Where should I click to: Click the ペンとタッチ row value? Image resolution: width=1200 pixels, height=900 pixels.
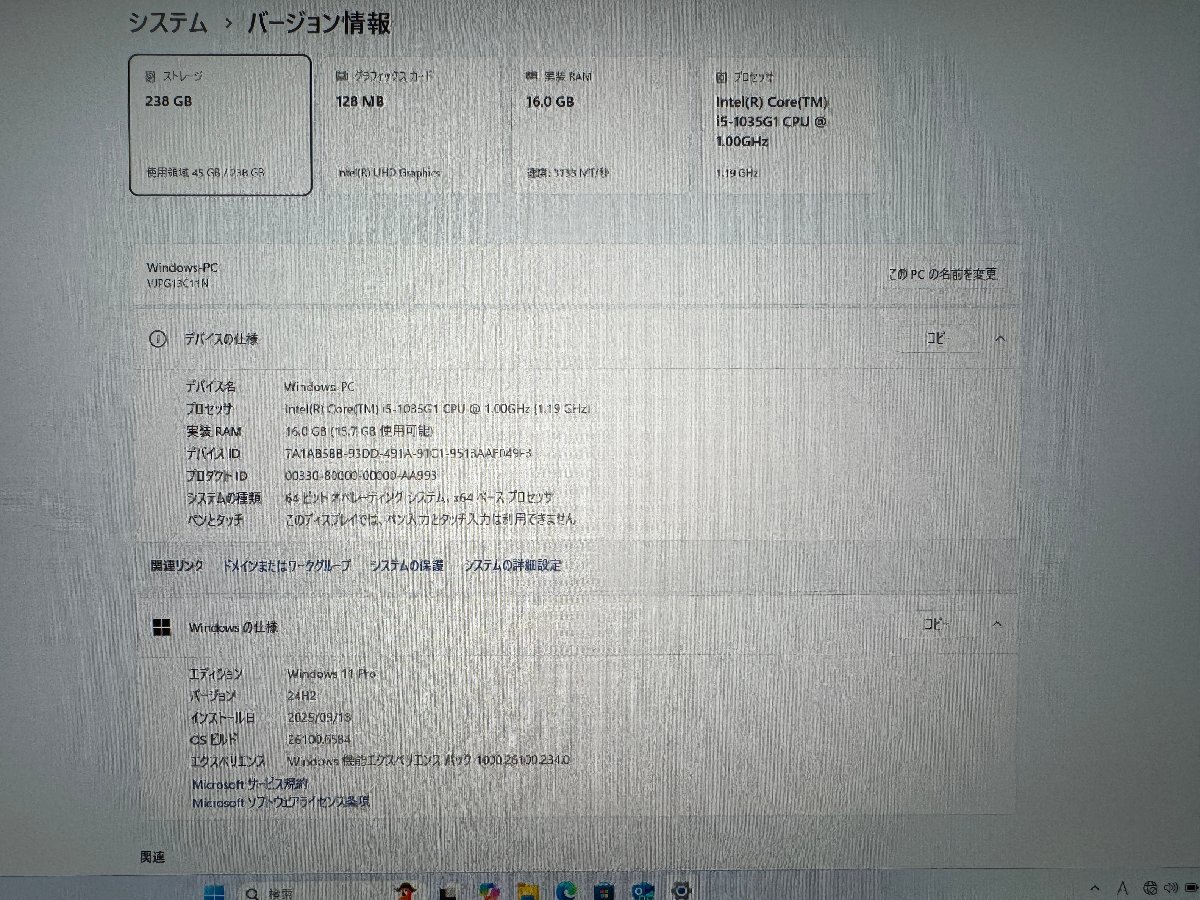[431, 519]
